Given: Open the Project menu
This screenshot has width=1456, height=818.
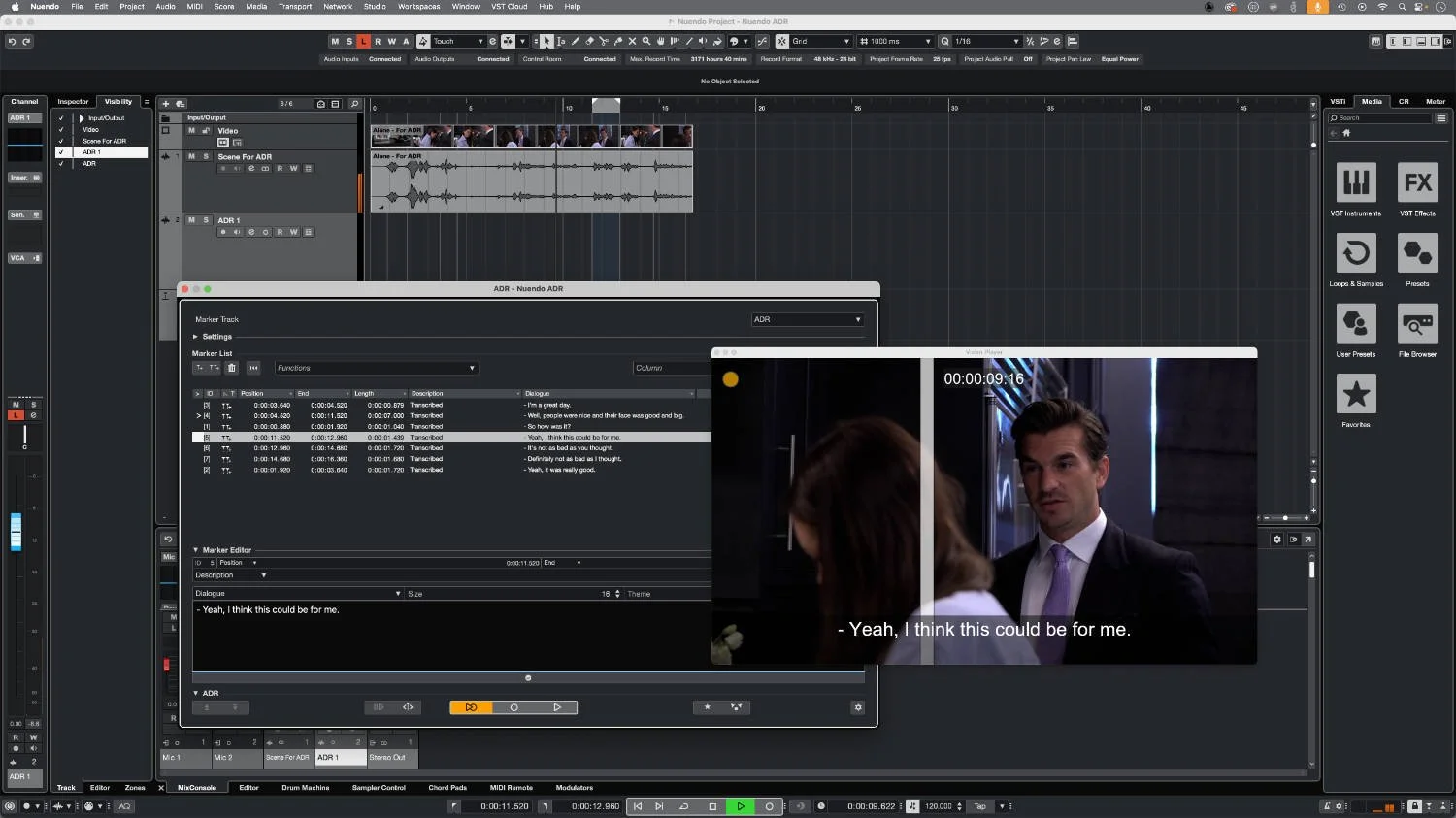Looking at the screenshot, I should (132, 6).
